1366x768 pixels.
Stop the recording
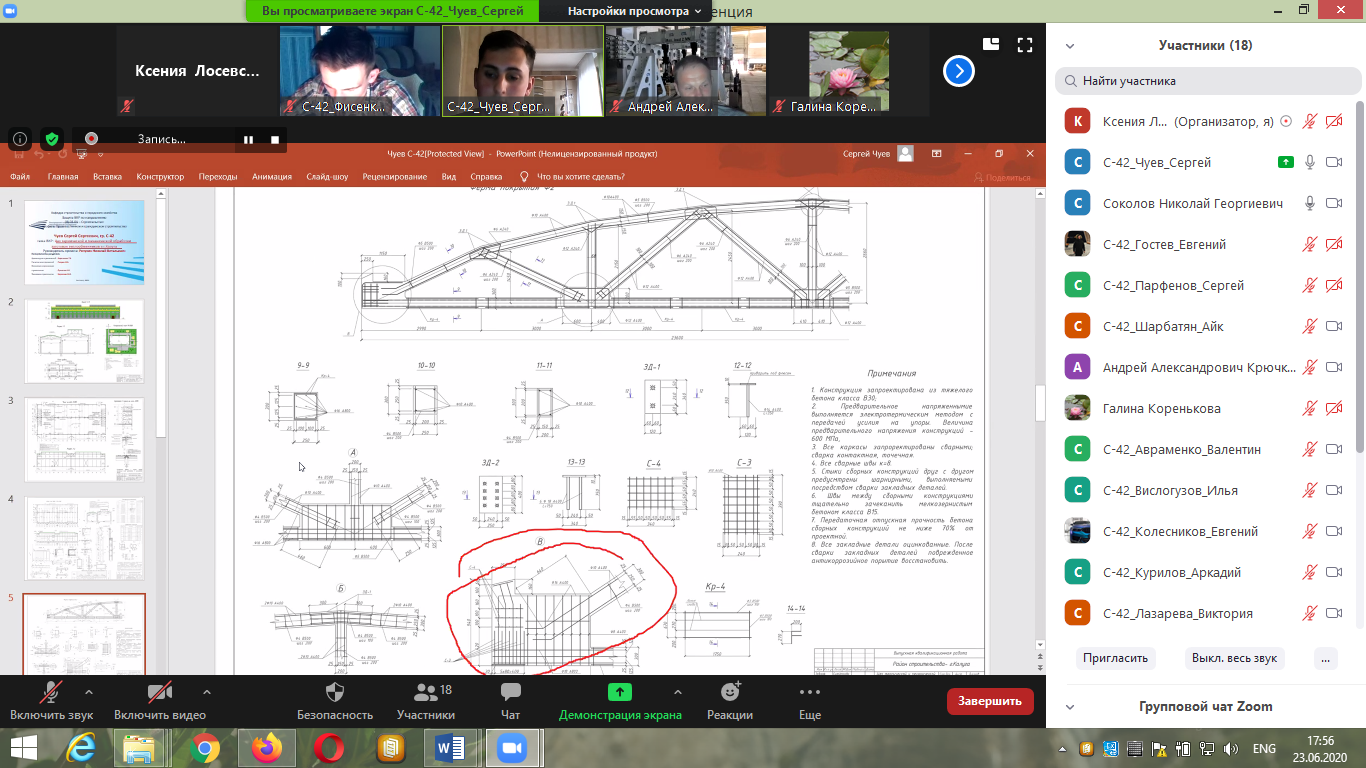point(275,140)
